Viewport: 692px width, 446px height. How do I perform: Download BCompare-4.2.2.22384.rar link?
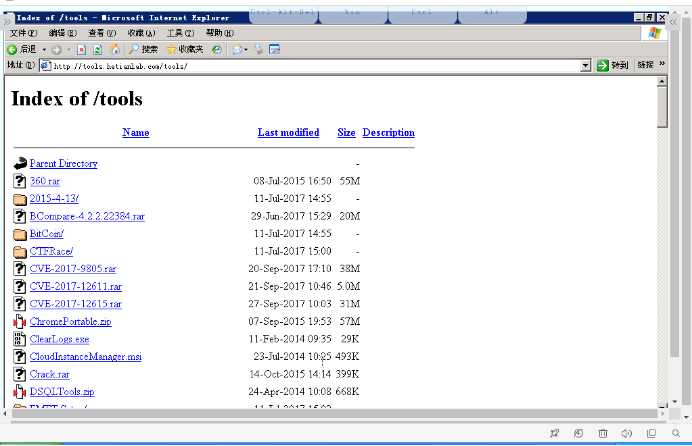click(87, 216)
